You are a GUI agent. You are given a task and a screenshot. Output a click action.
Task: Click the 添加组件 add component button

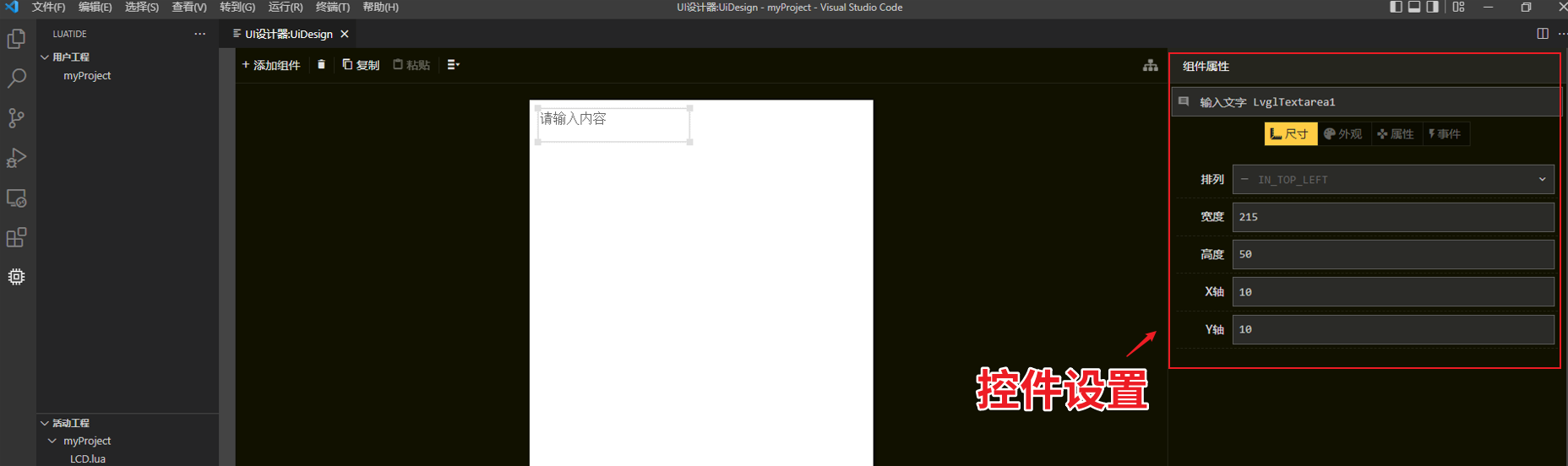271,65
